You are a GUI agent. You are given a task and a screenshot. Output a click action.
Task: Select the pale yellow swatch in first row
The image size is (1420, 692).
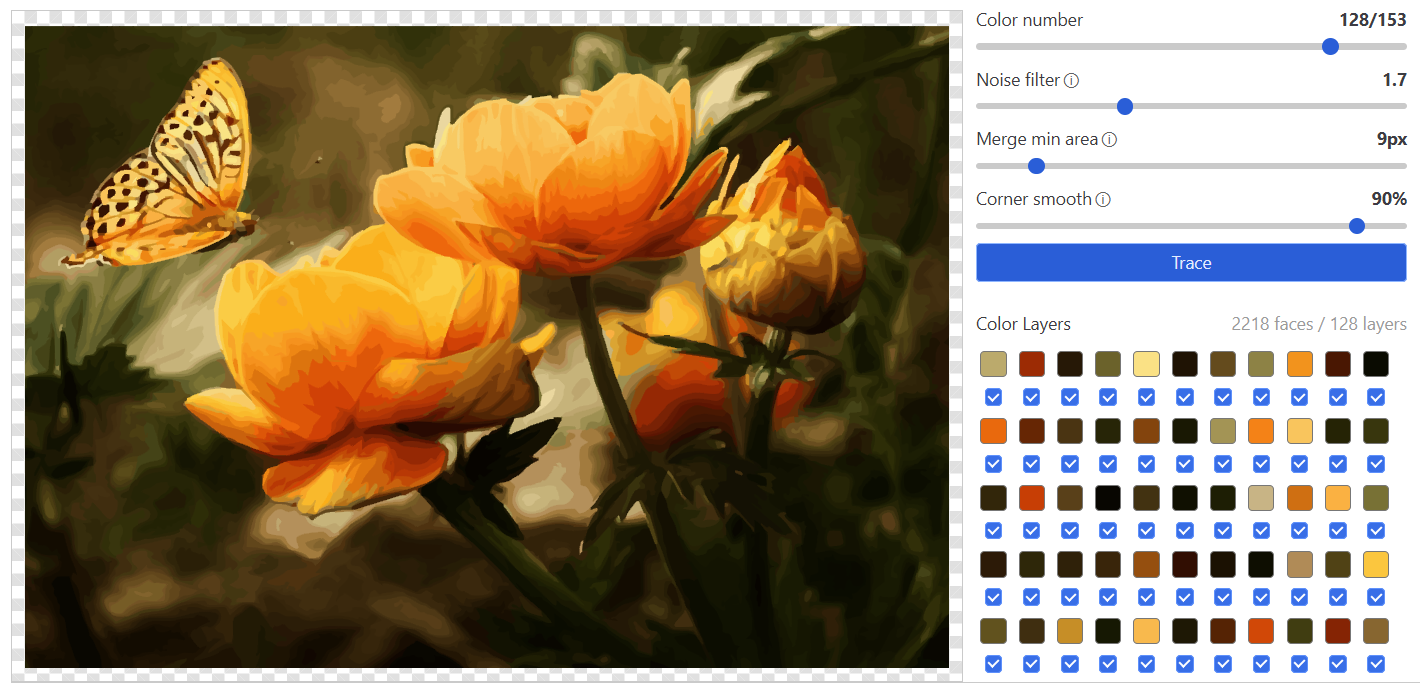click(1146, 364)
